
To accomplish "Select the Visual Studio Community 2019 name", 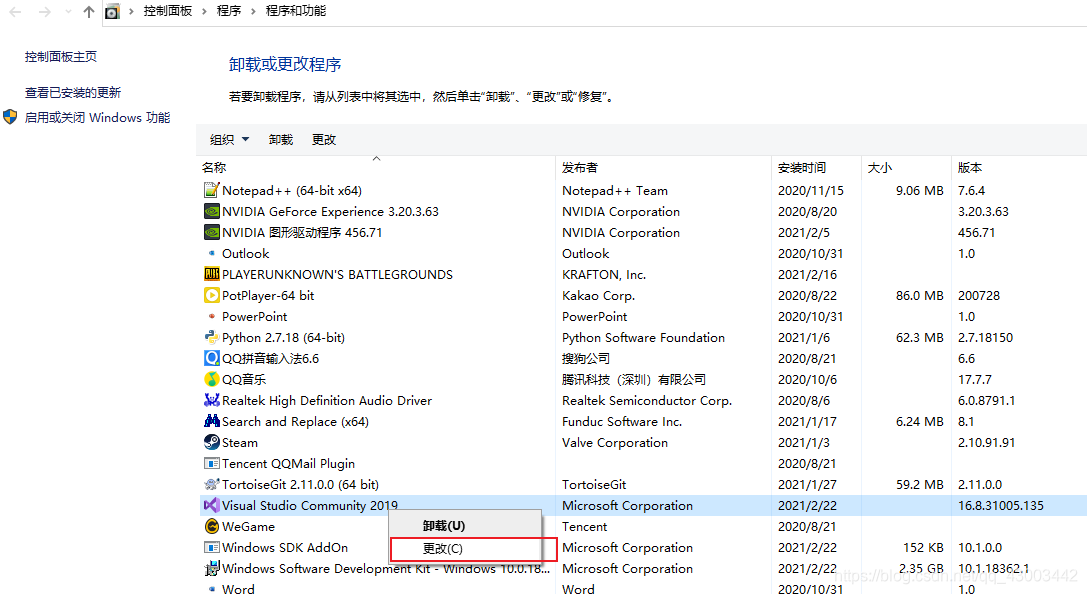I will point(310,505).
